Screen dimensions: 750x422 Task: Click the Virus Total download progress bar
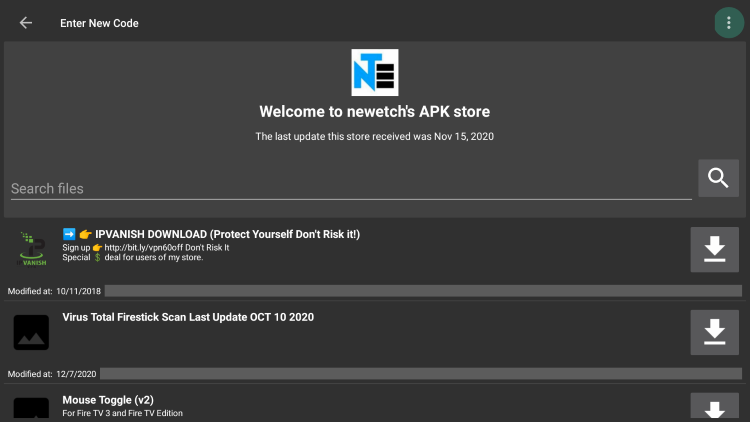tap(421, 374)
